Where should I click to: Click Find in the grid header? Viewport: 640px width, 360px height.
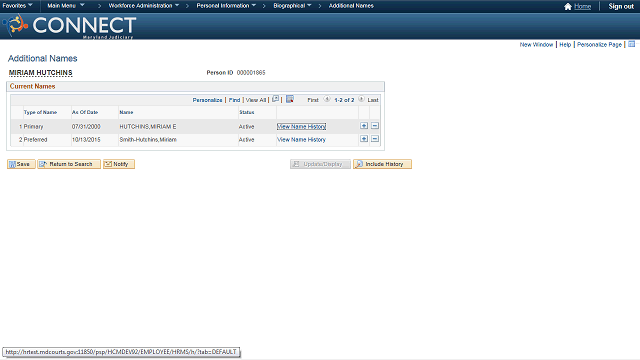tap(234, 100)
